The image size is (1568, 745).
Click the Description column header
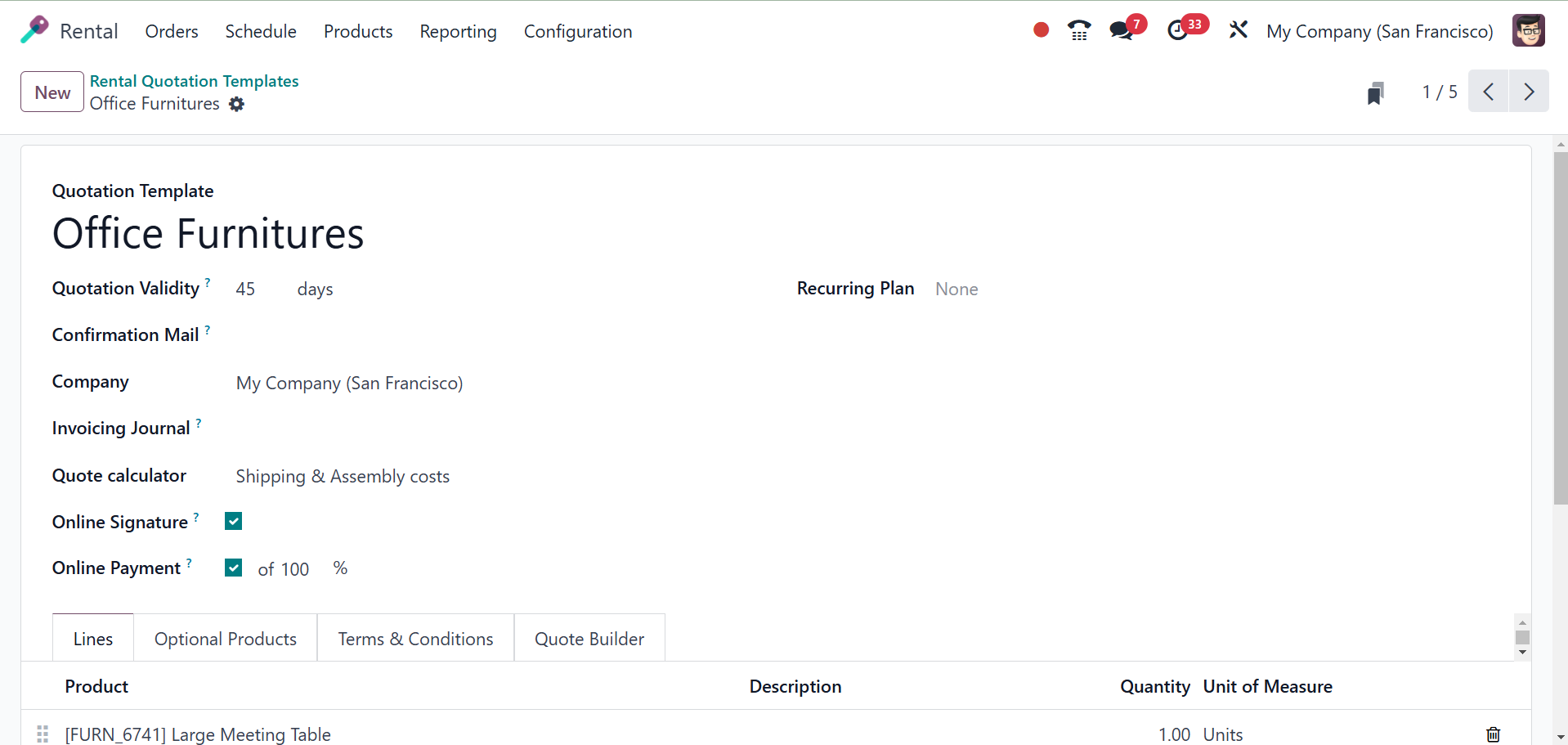click(x=795, y=687)
